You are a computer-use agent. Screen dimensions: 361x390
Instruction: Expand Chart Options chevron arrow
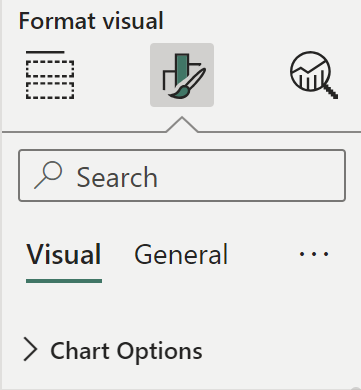pos(30,349)
